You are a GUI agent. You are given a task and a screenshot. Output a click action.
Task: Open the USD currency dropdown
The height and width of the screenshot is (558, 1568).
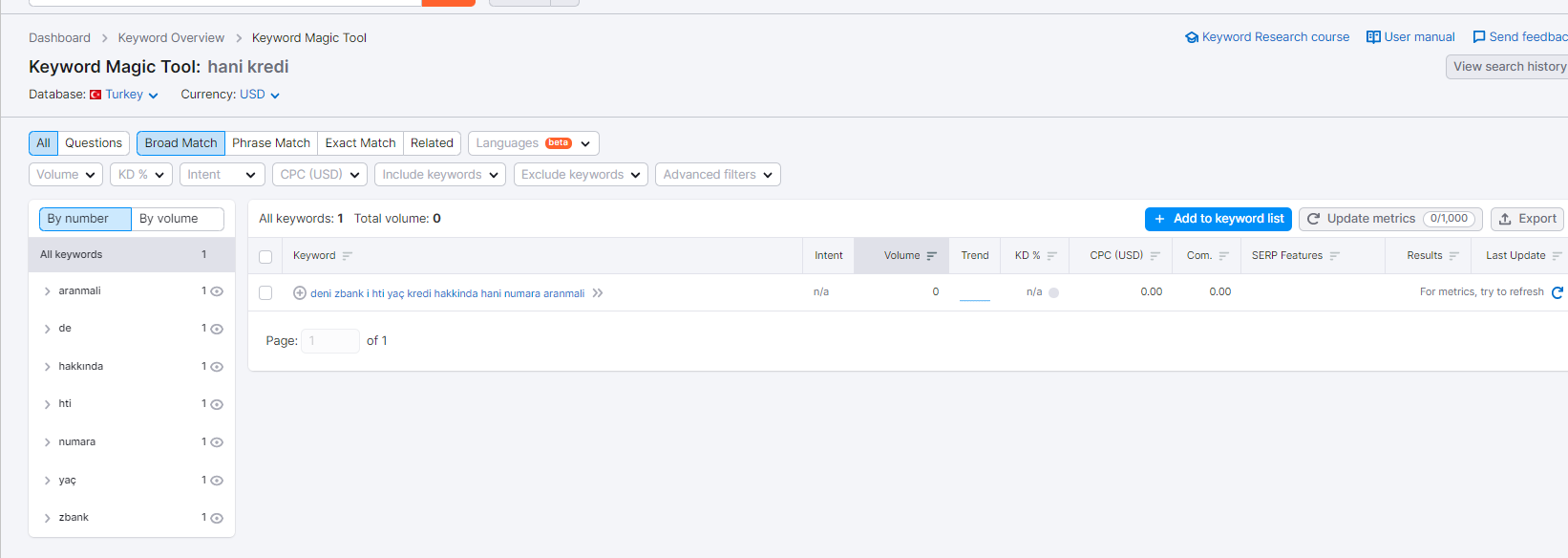click(x=260, y=95)
